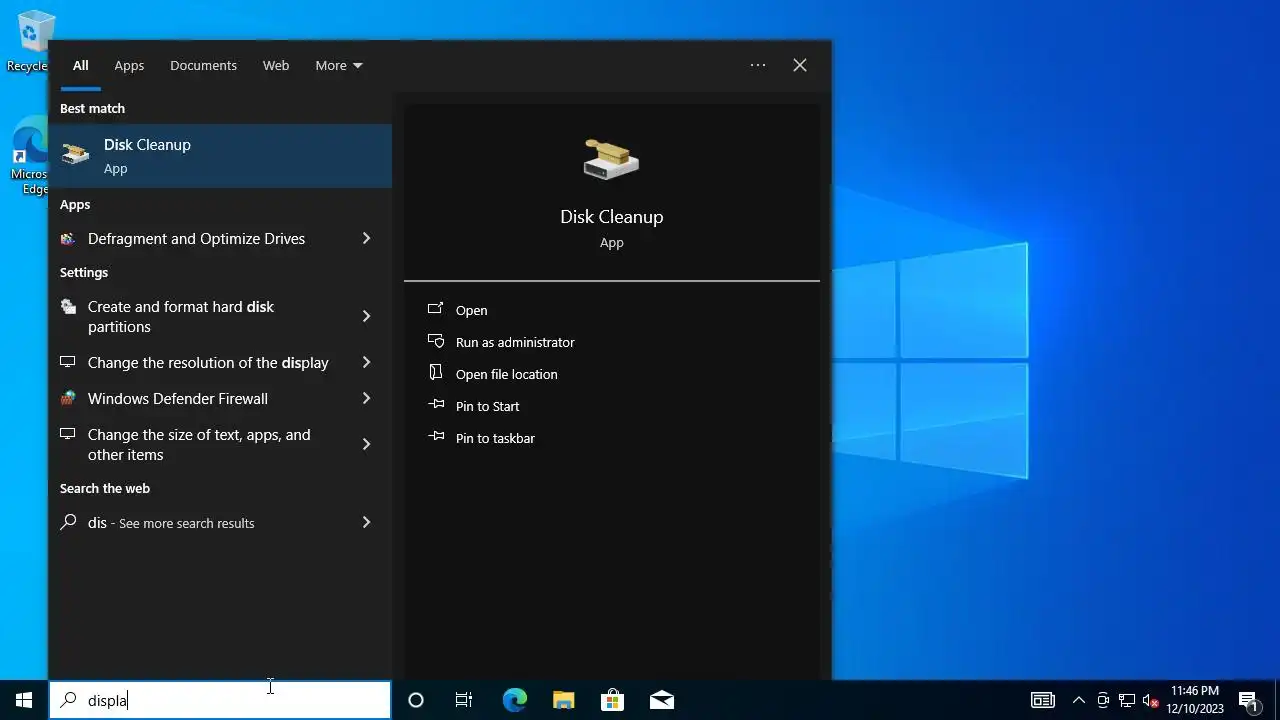Image resolution: width=1280 pixels, height=720 pixels.
Task: Click the display resolution monitor icon
Action: coord(68,362)
